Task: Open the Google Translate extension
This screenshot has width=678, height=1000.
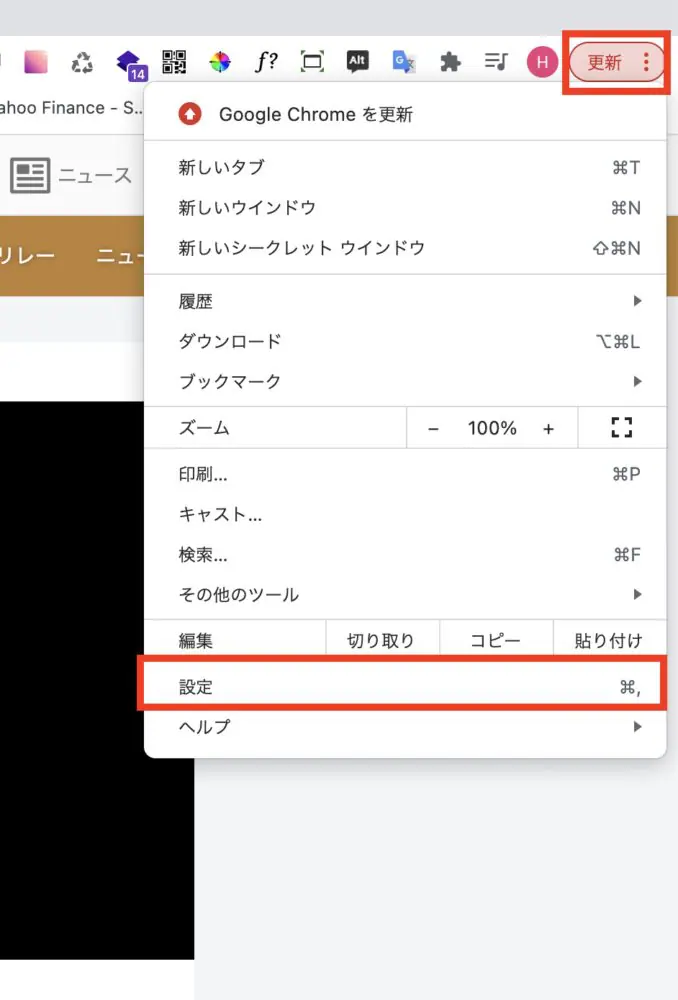Action: [x=404, y=62]
